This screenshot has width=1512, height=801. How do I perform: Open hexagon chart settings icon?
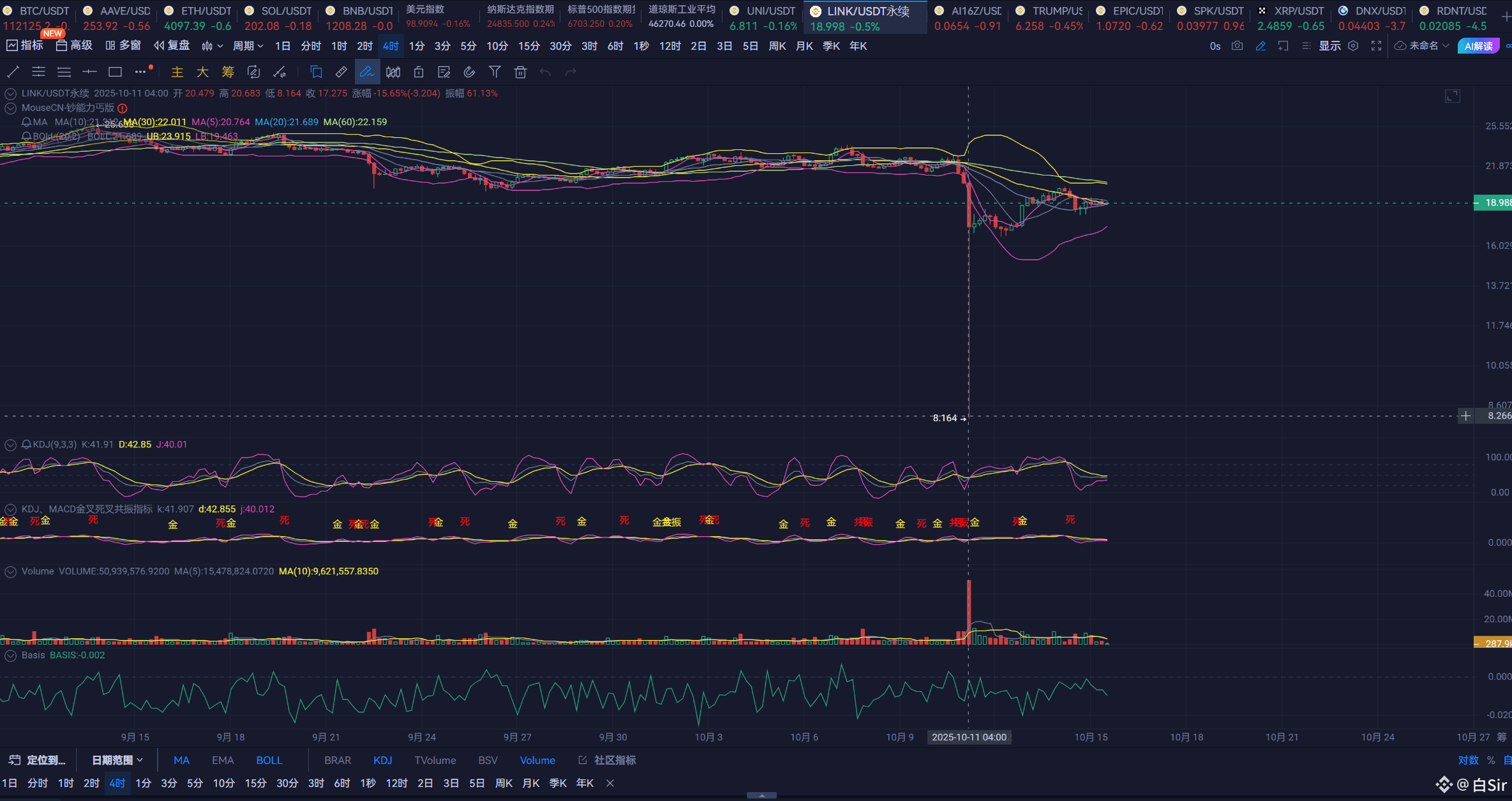[1353, 46]
